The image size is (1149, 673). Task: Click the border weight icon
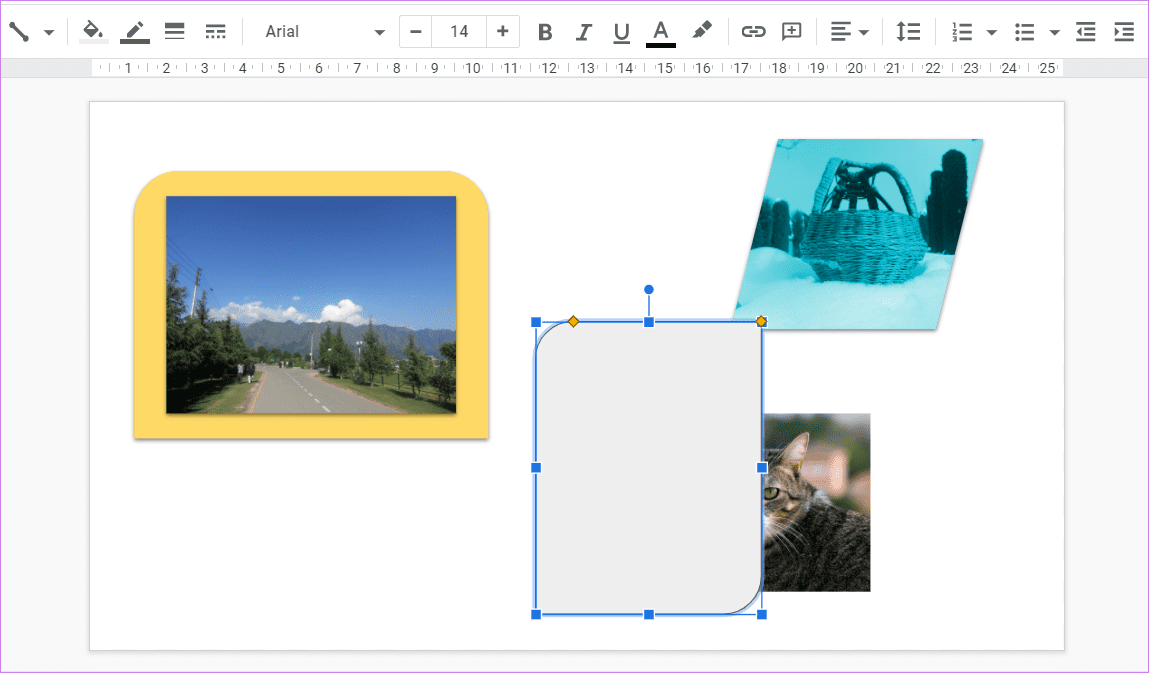coord(174,31)
